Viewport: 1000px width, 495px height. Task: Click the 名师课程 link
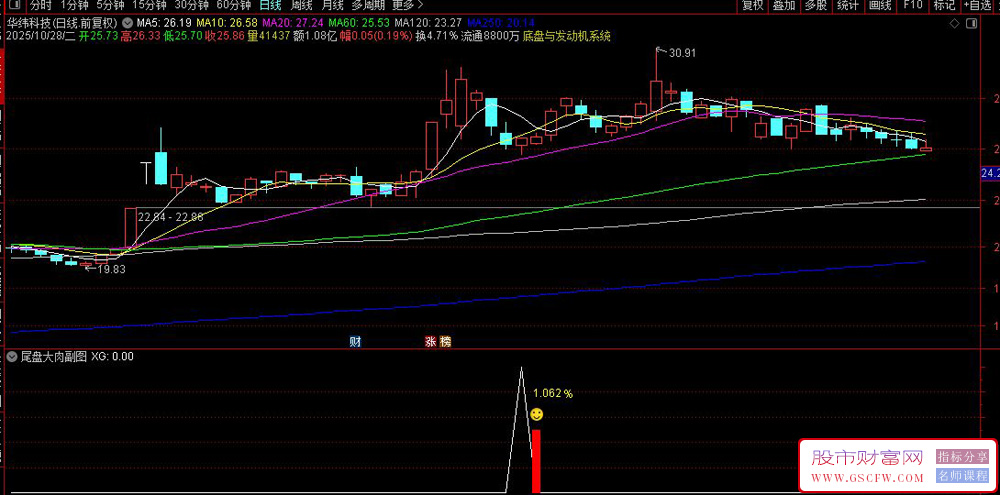pos(962,476)
